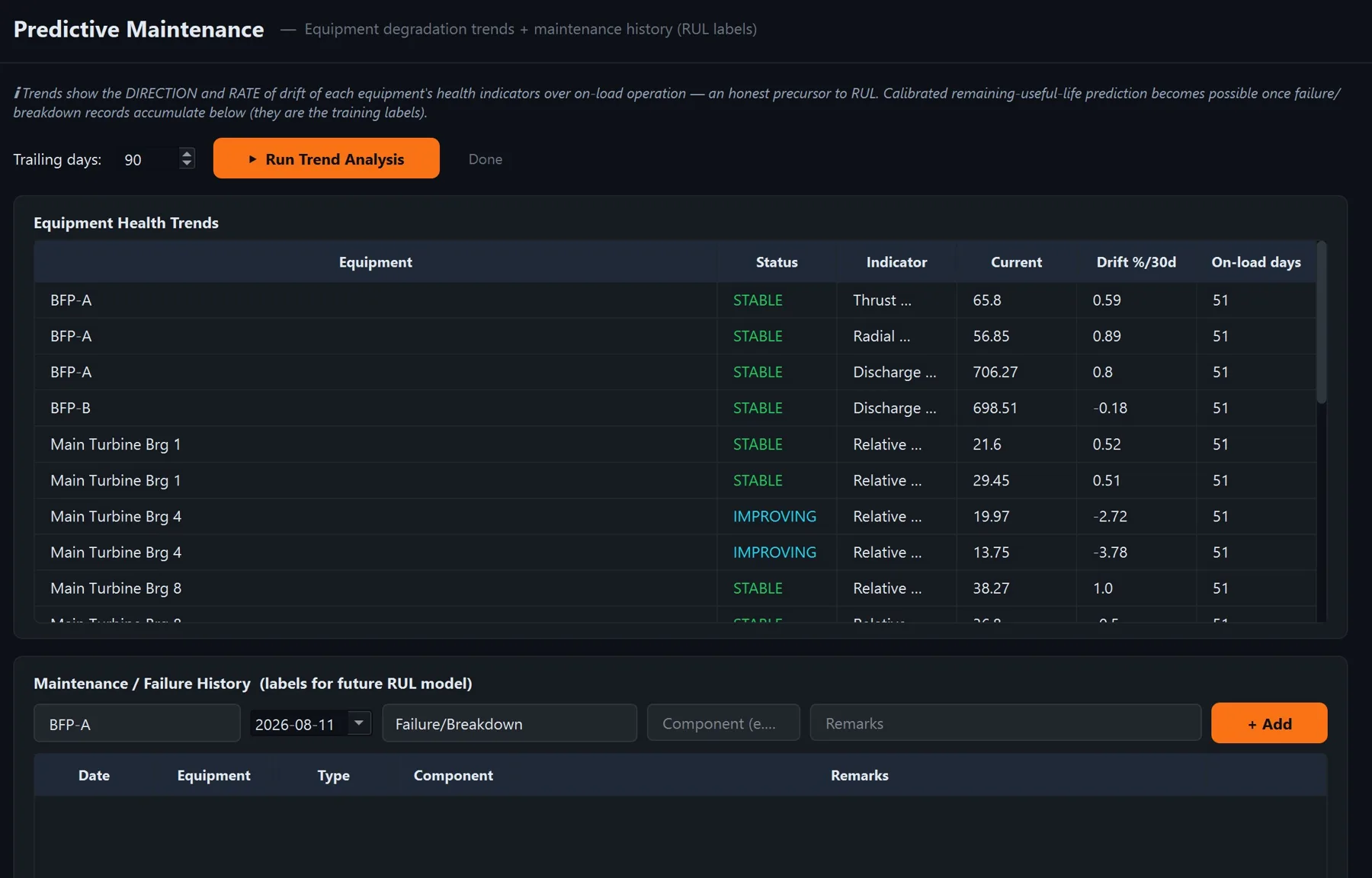Click the BFP-A equipment field in history form

coord(137,723)
